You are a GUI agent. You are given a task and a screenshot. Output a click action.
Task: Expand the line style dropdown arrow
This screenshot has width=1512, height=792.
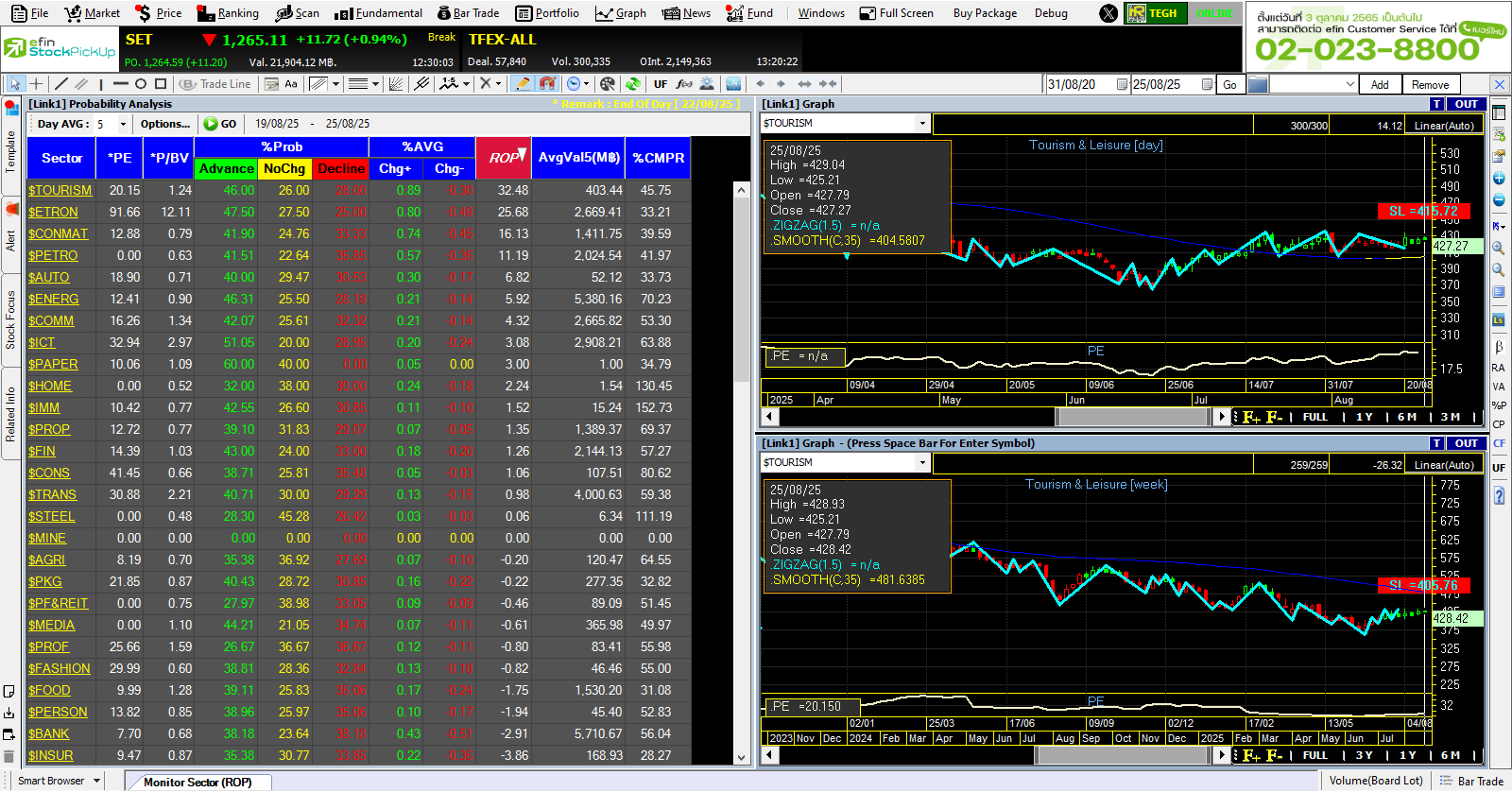tap(375, 84)
